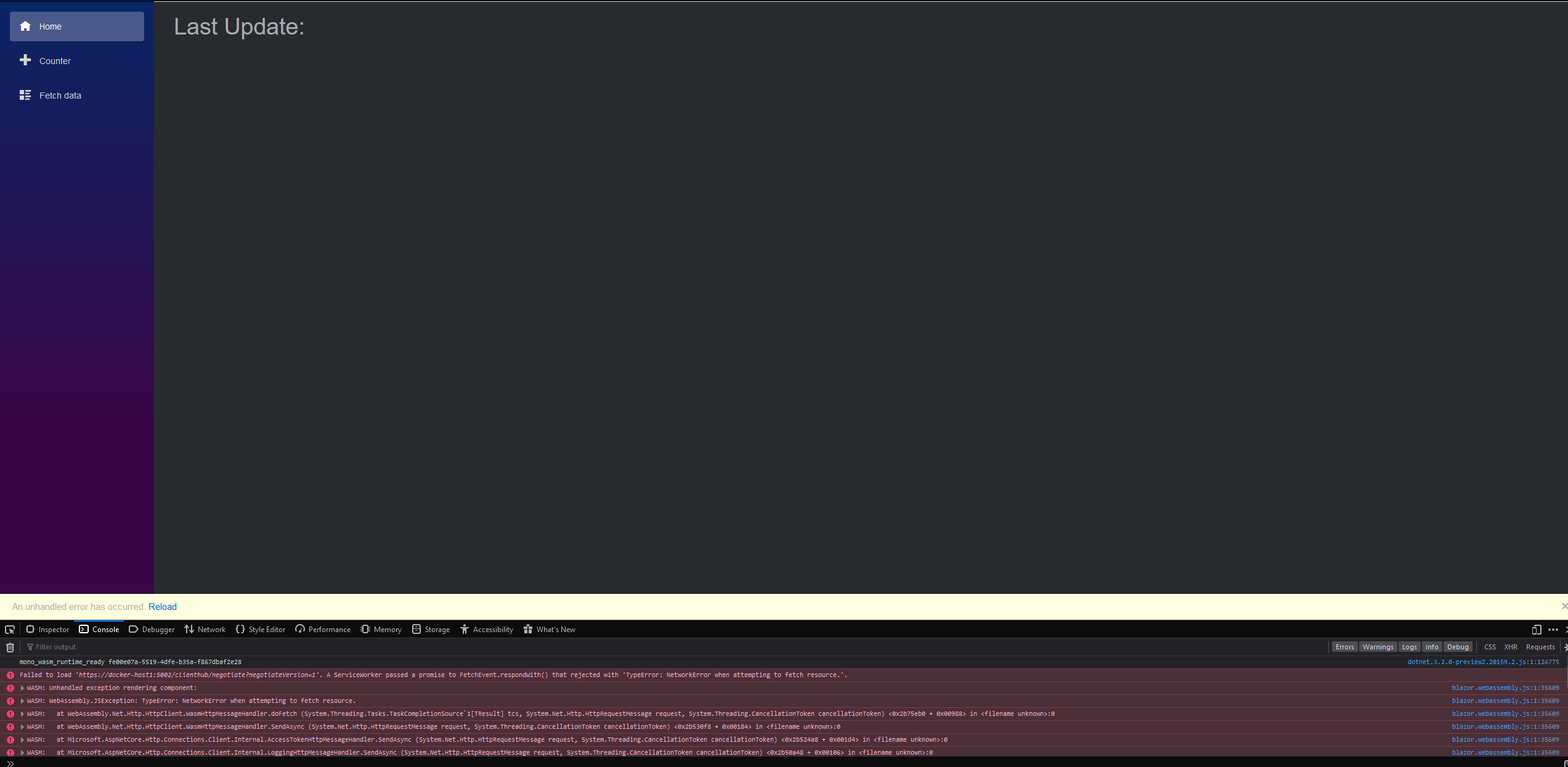Toggle the Errors console filter
Image resolution: width=1568 pixels, height=767 pixels.
tap(1344, 646)
